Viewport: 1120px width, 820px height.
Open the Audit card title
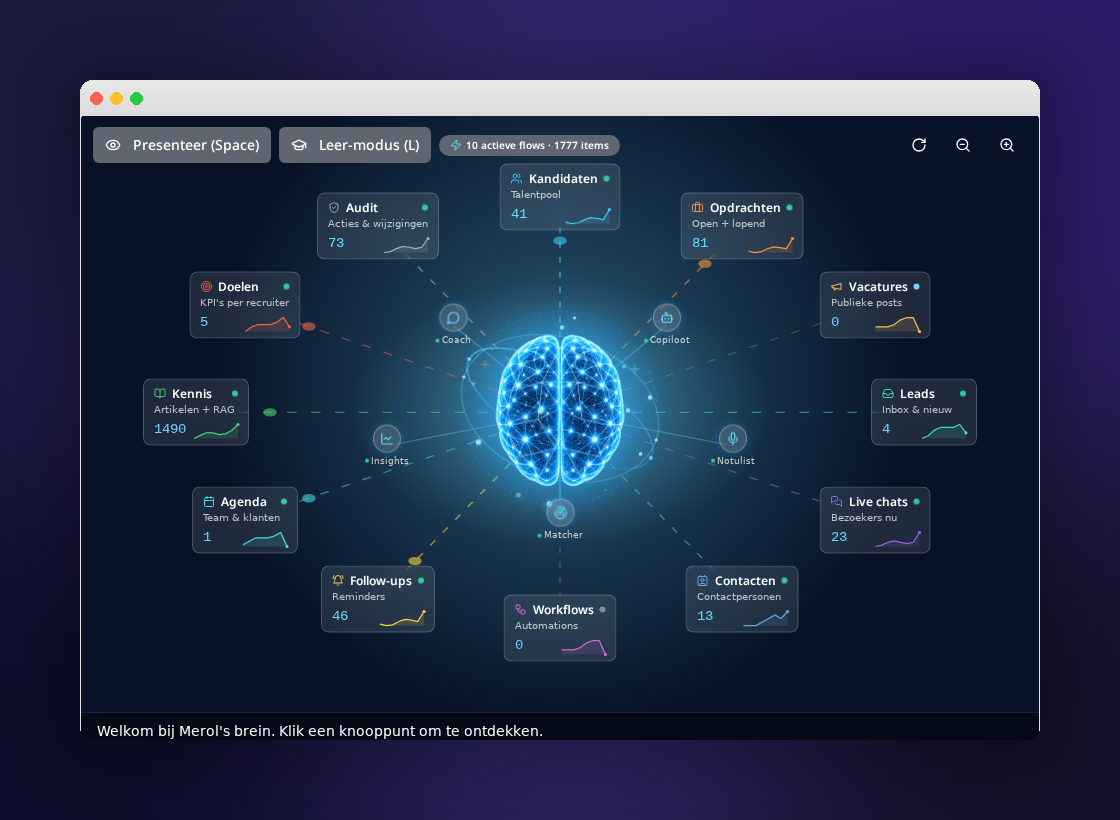click(x=361, y=208)
